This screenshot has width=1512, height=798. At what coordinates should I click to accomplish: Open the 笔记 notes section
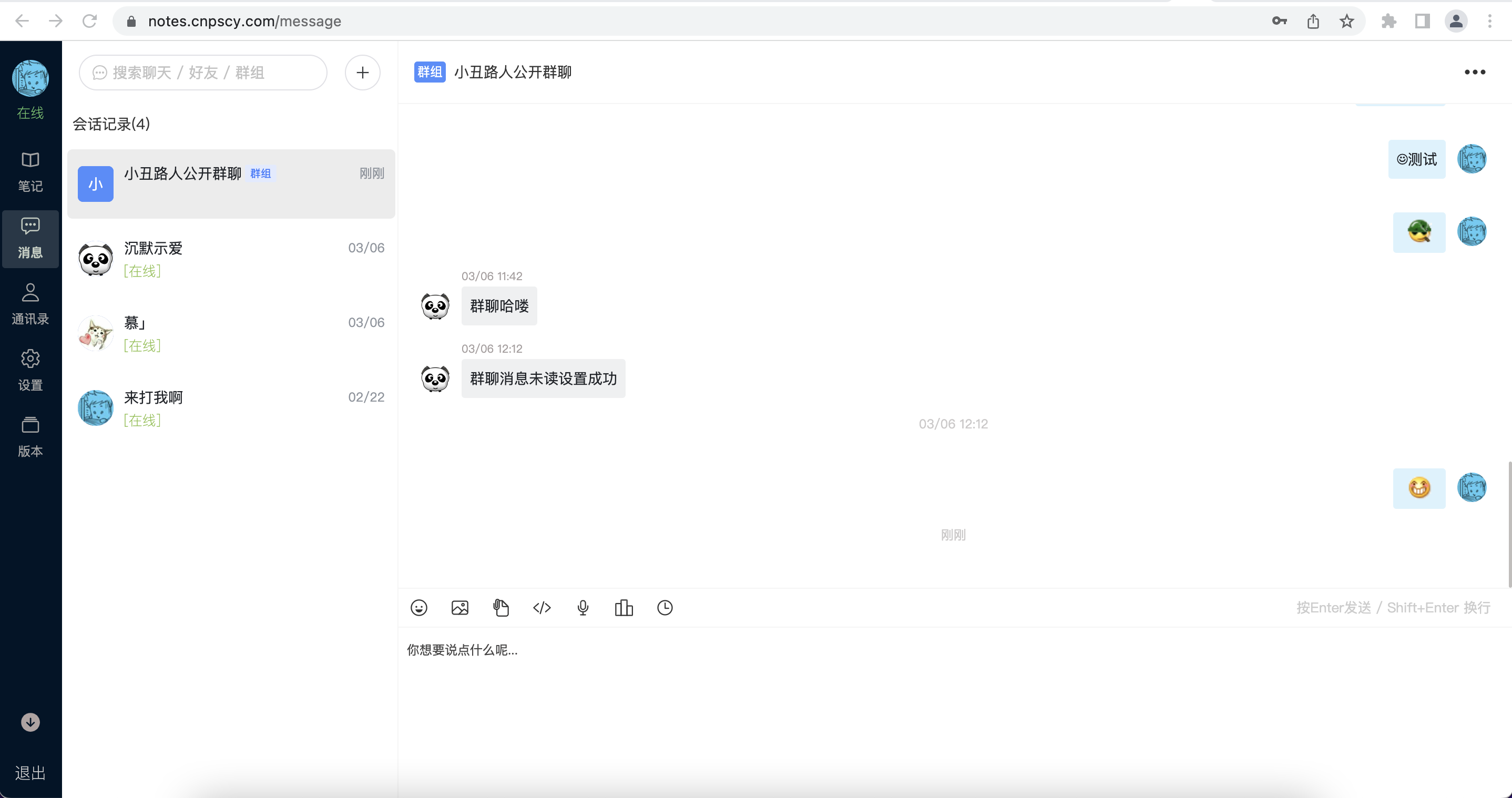click(30, 172)
